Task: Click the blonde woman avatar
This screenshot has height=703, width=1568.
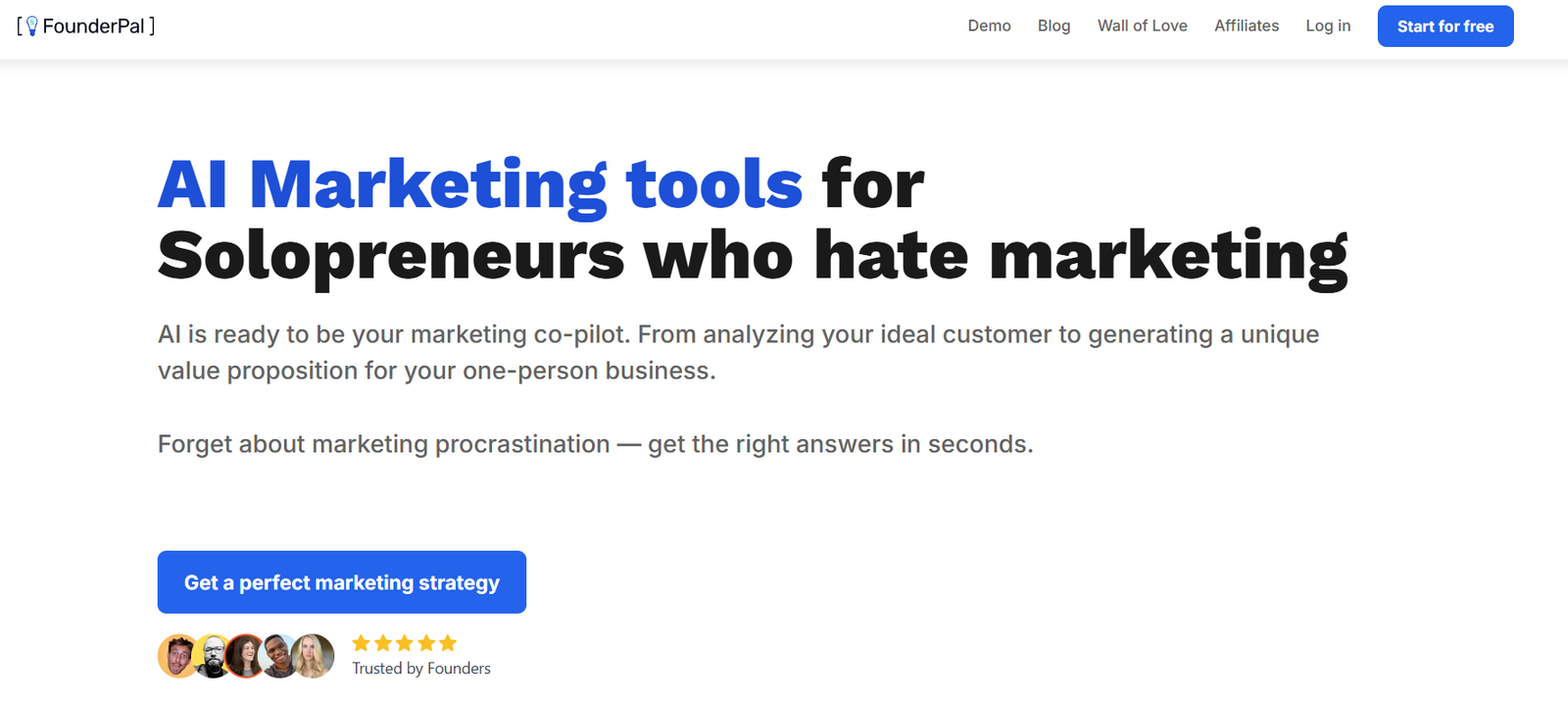Action: pyautogui.click(x=314, y=656)
